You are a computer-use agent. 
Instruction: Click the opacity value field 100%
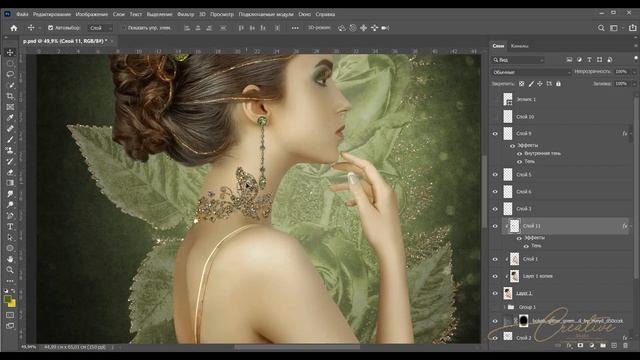621,72
